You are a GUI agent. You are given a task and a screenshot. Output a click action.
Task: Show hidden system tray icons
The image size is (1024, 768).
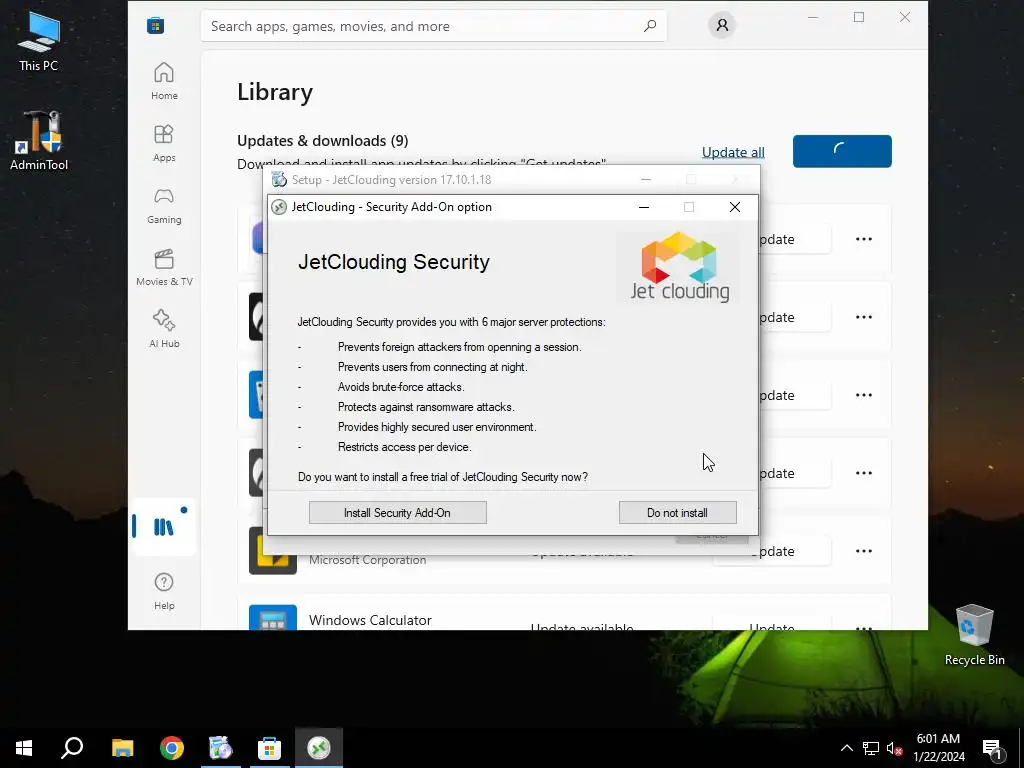[846, 748]
